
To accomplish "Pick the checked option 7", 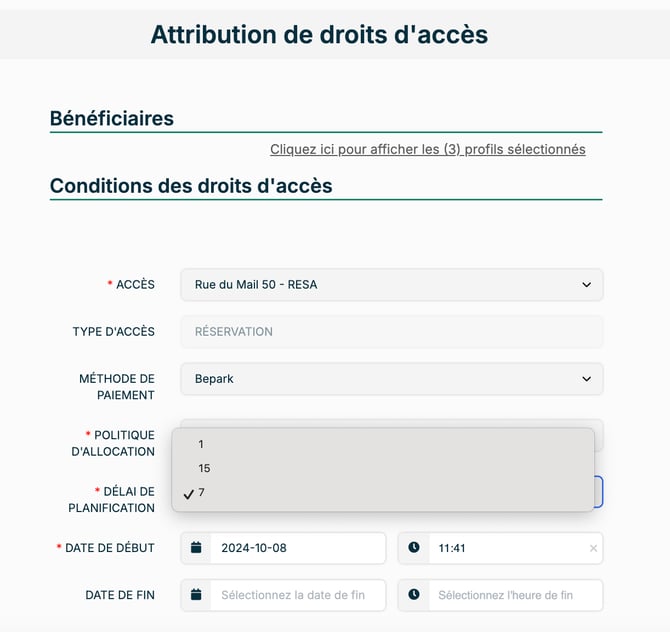I will click(201, 492).
